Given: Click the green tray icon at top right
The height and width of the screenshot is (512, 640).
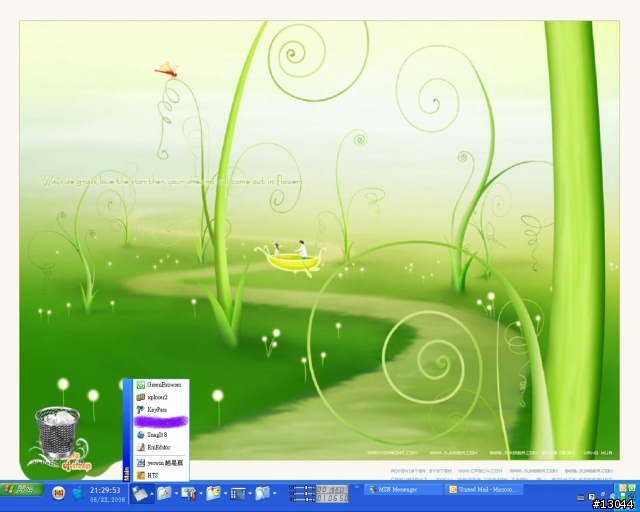Looking at the screenshot, I should click(x=632, y=488).
